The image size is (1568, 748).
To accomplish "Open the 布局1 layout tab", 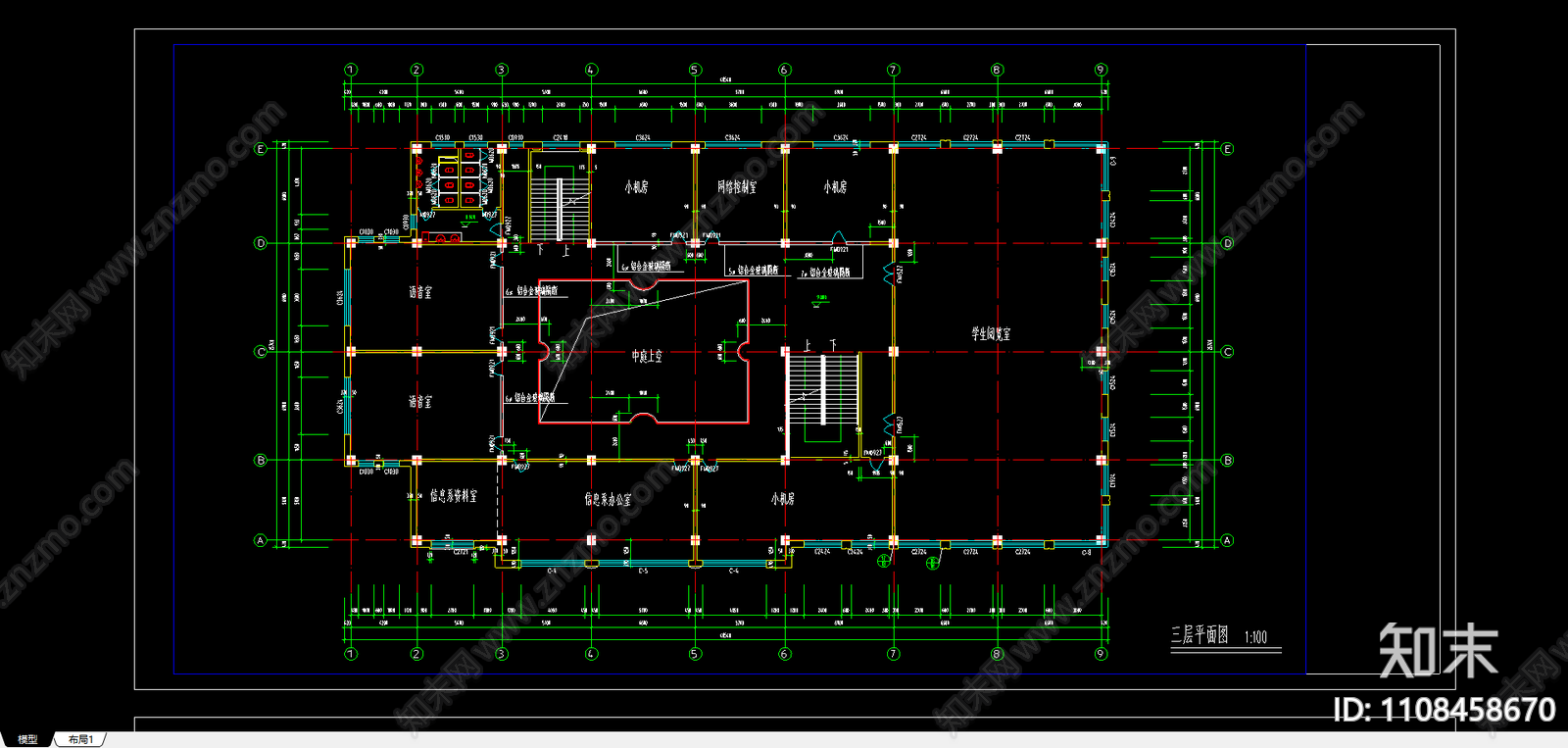I will pyautogui.click(x=81, y=739).
